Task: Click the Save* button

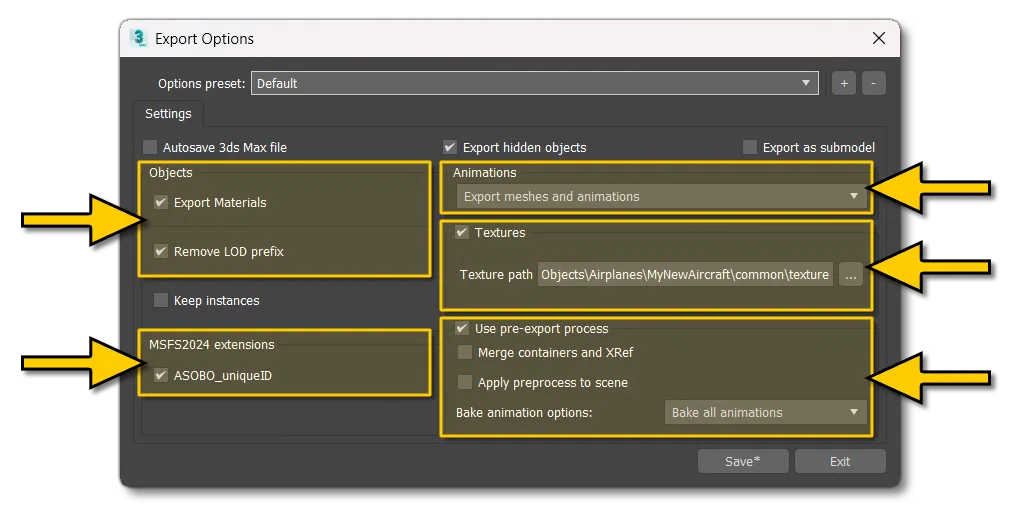Action: pos(743,461)
